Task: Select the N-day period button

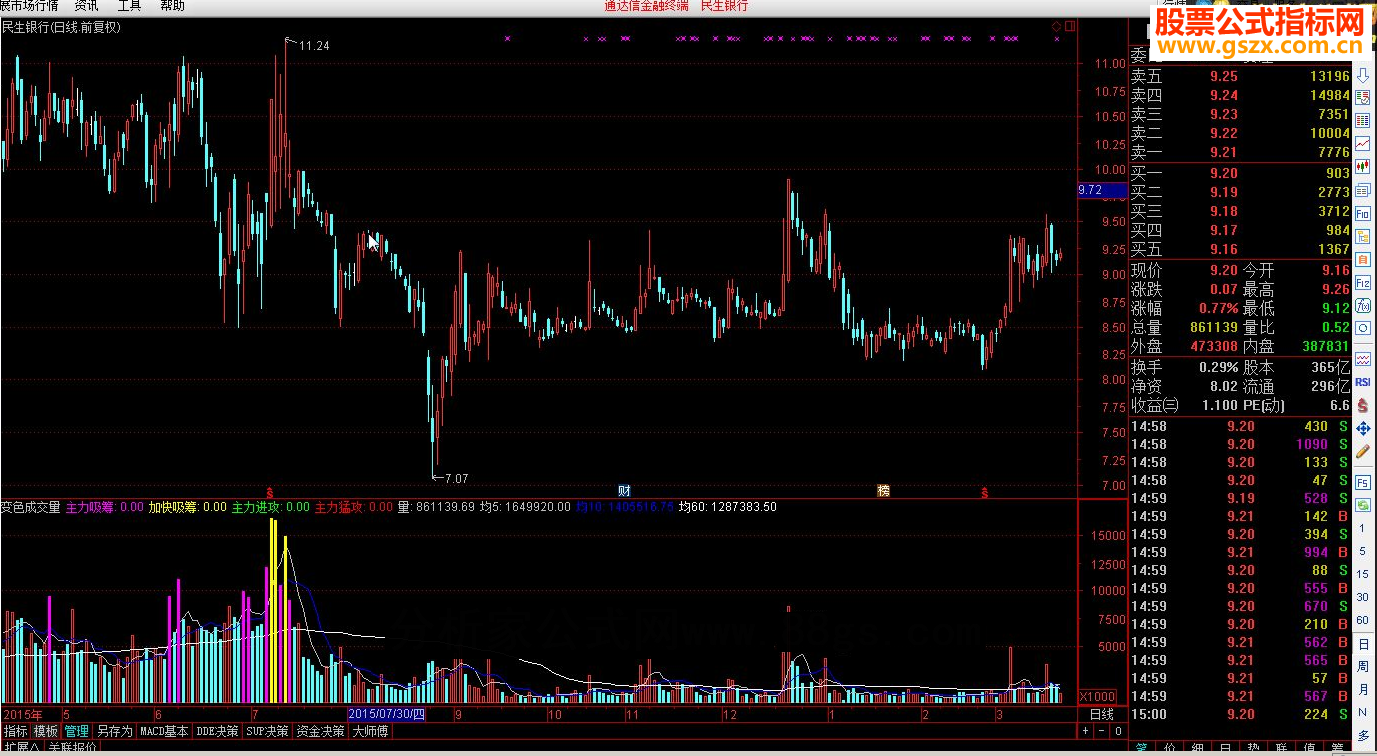Action: pyautogui.click(x=1363, y=712)
